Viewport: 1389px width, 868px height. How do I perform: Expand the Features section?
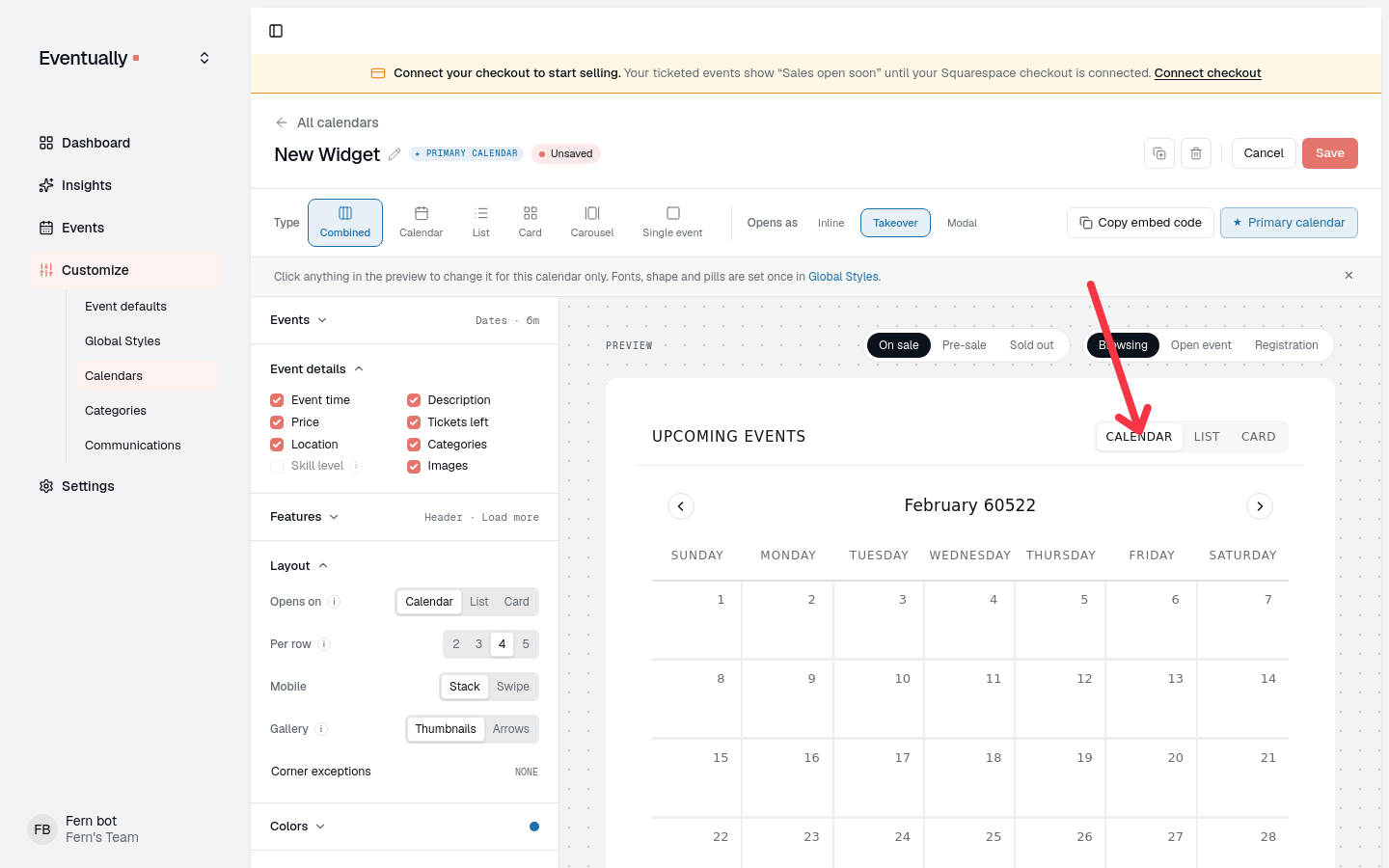[x=305, y=517]
